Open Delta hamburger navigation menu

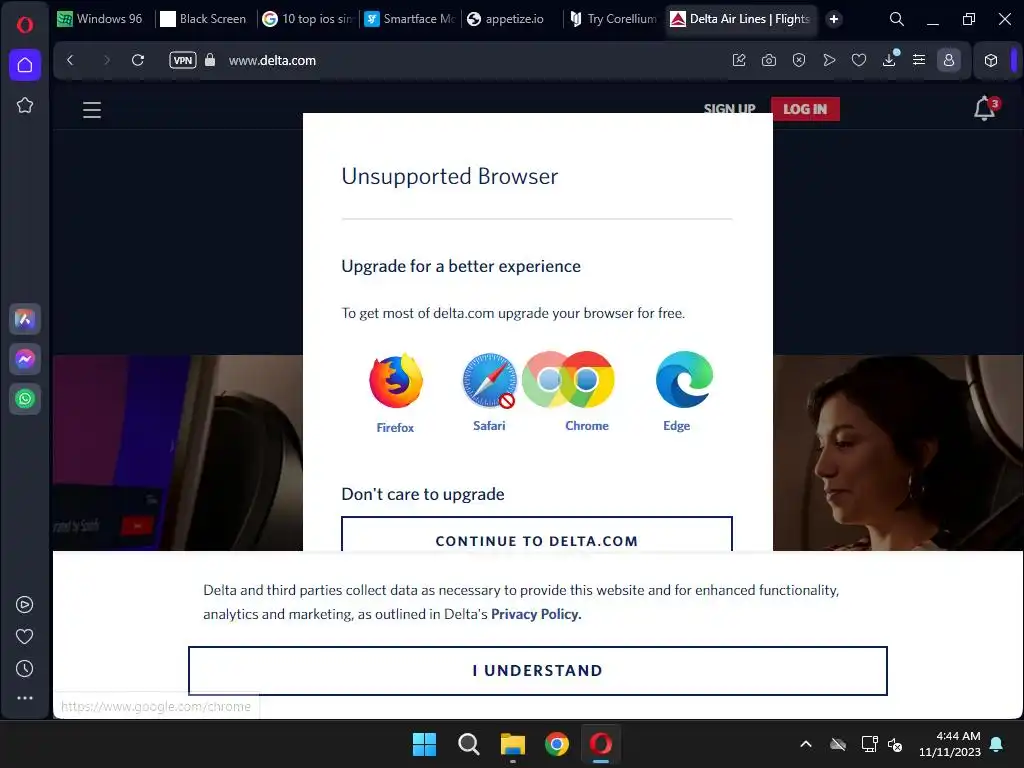pyautogui.click(x=92, y=110)
